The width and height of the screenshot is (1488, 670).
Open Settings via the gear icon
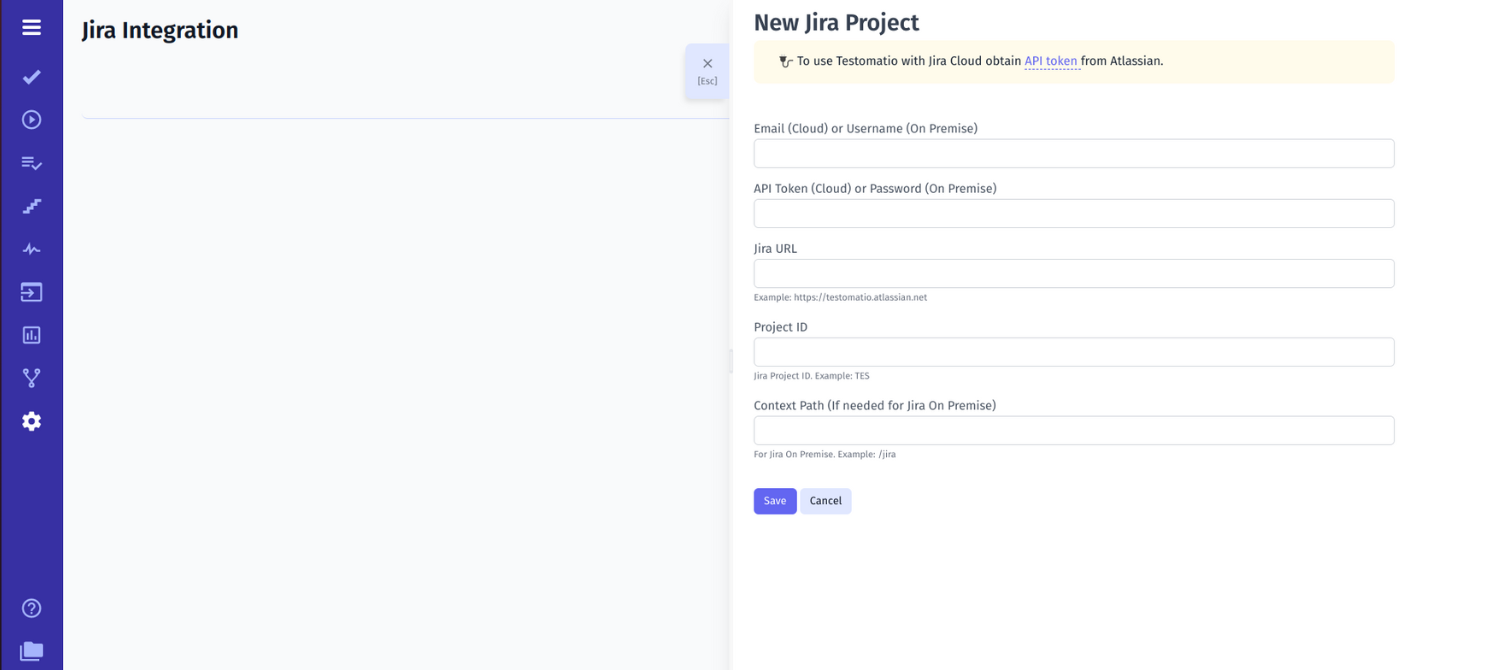[x=30, y=421]
